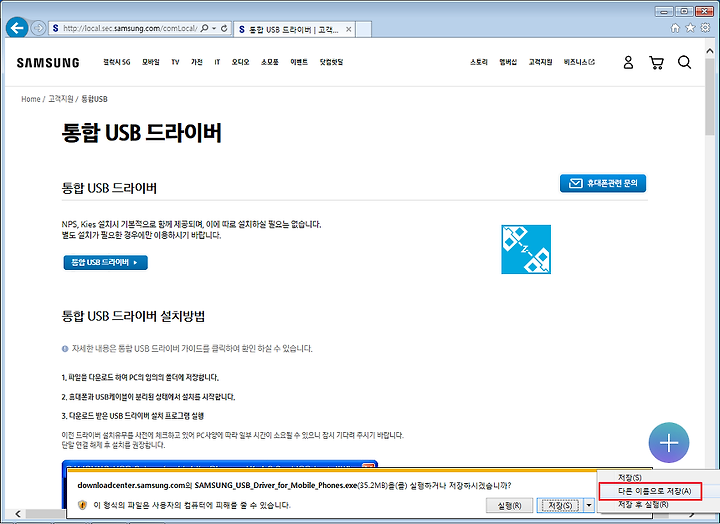This screenshot has width=720, height=524.
Task: Click horizontal scrollbar left arrow
Action: pyautogui.click(x=17, y=513)
